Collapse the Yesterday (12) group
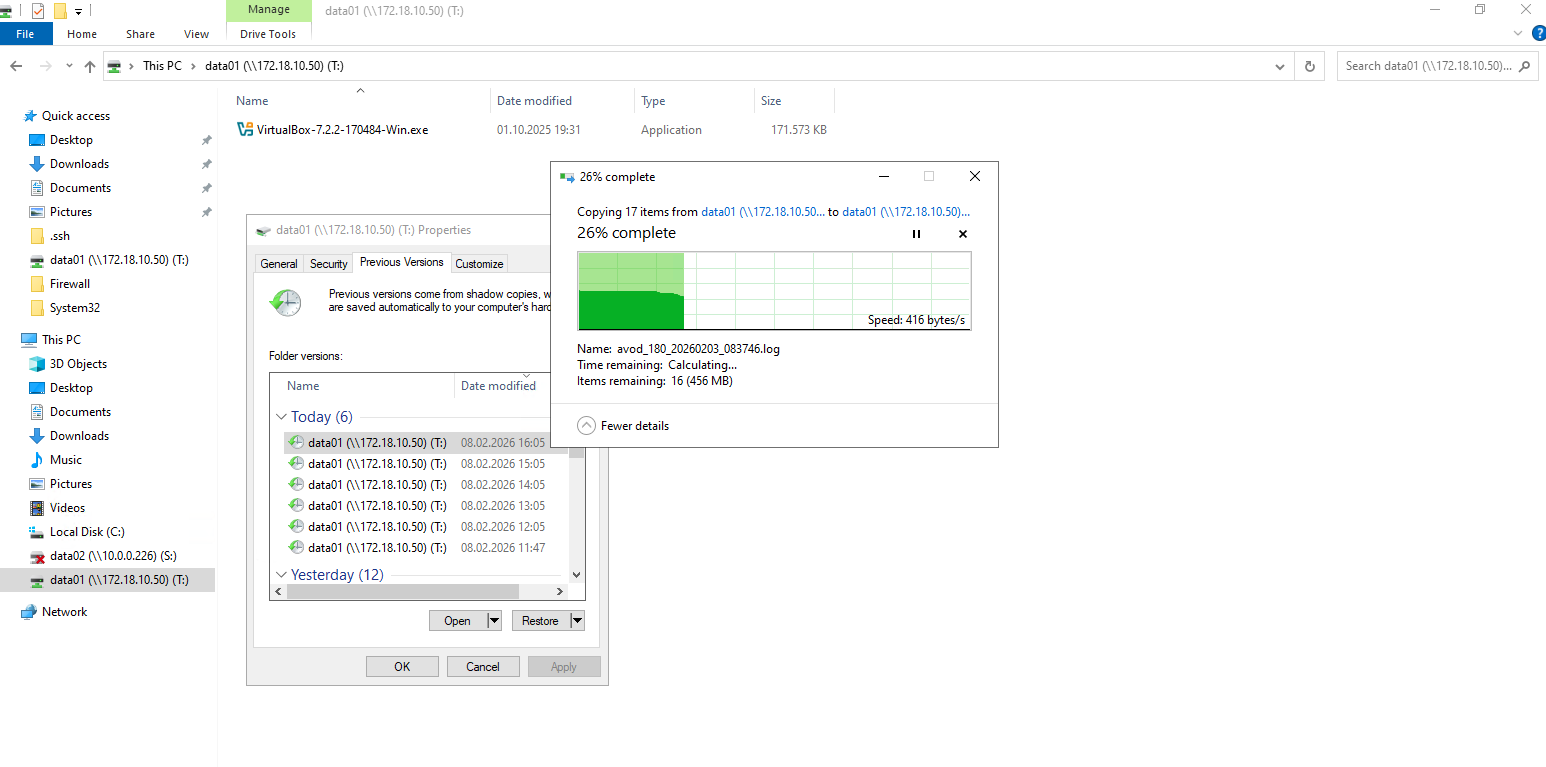1546x767 pixels. [281, 575]
